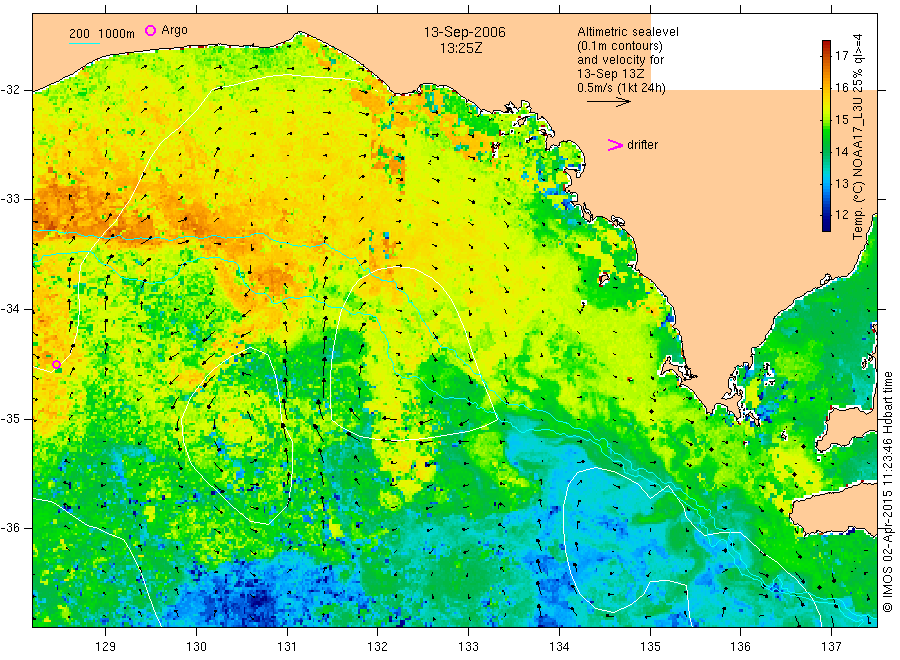Click the 0.5m/s velocity scale arrow
900x660 pixels.
608,102
